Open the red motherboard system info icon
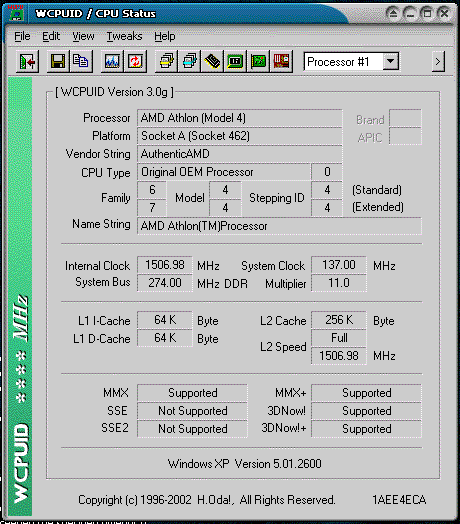 (281, 61)
